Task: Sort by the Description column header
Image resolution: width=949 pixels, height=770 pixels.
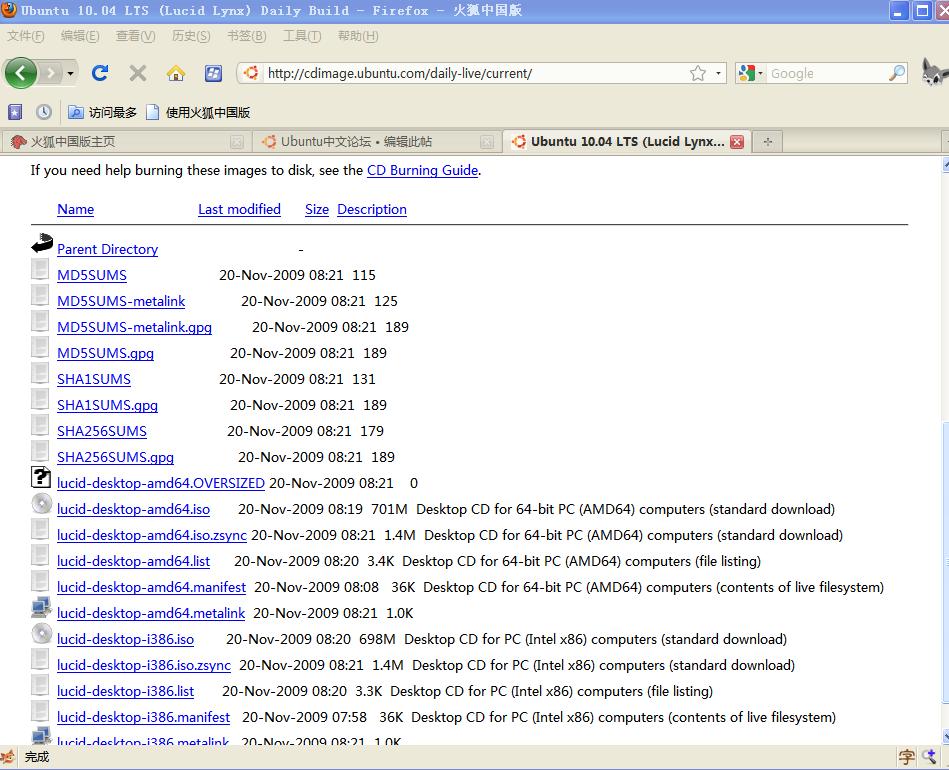Action: [x=372, y=209]
